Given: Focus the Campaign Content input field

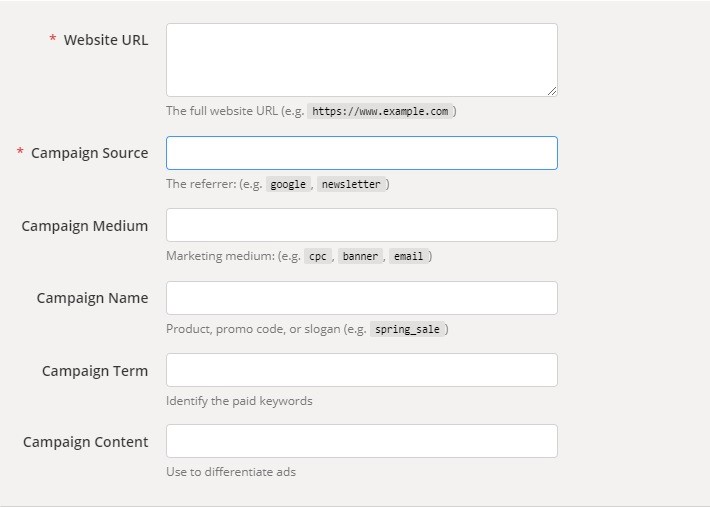Looking at the screenshot, I should (362, 441).
